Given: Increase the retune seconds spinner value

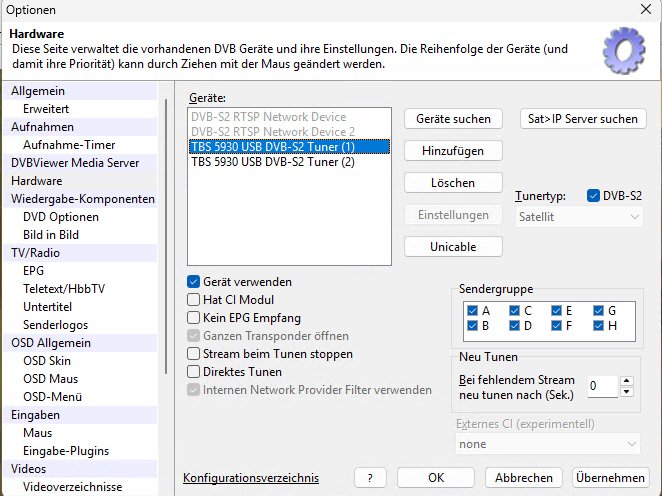Looking at the screenshot, I should (x=626, y=381).
